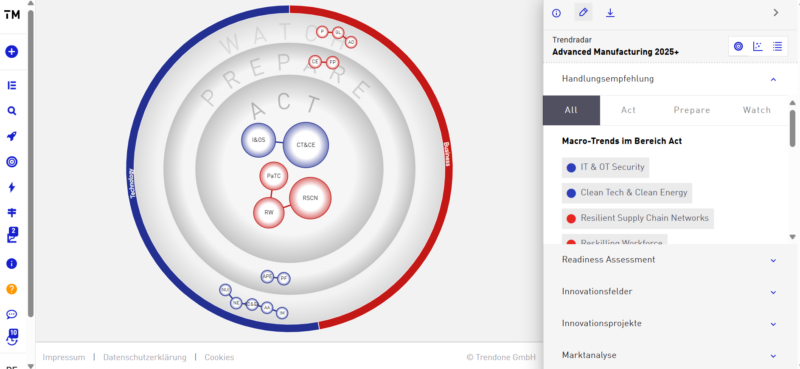Download the trendradar via download icon
This screenshot has width=800, height=369.
[610, 13]
